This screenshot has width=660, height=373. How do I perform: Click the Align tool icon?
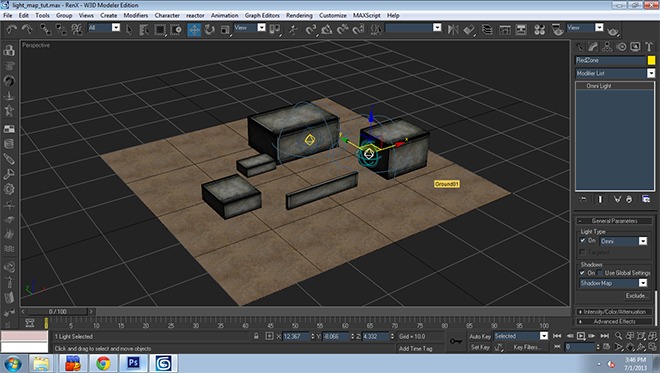click(469, 29)
